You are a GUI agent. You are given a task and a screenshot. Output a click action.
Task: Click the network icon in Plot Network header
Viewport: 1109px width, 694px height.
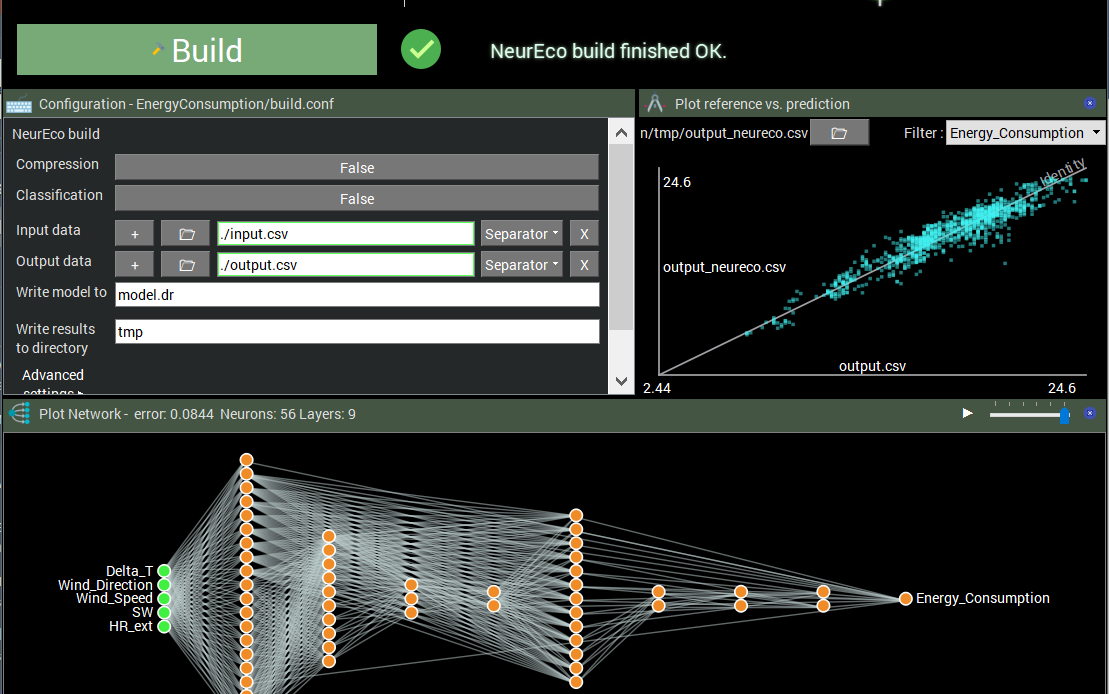coord(20,413)
